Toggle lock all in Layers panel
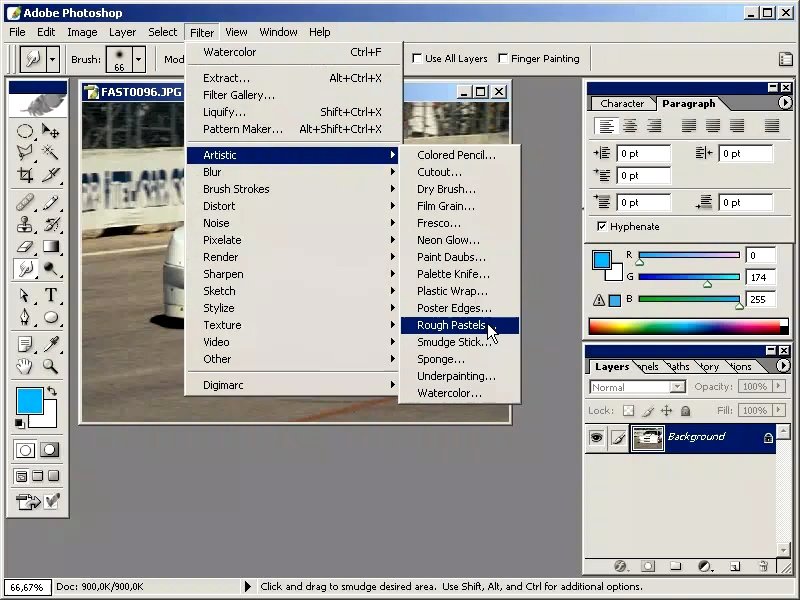 (x=685, y=410)
